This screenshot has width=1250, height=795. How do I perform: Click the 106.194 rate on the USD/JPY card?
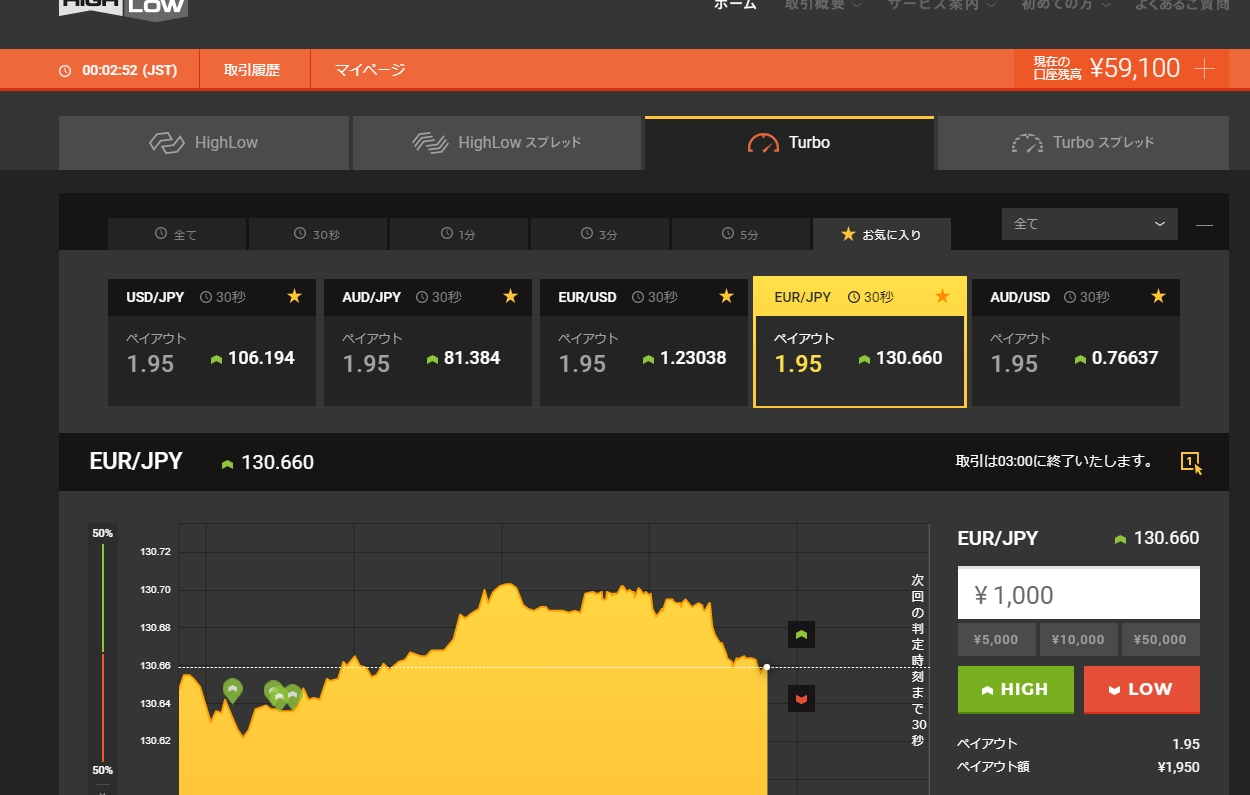(261, 358)
